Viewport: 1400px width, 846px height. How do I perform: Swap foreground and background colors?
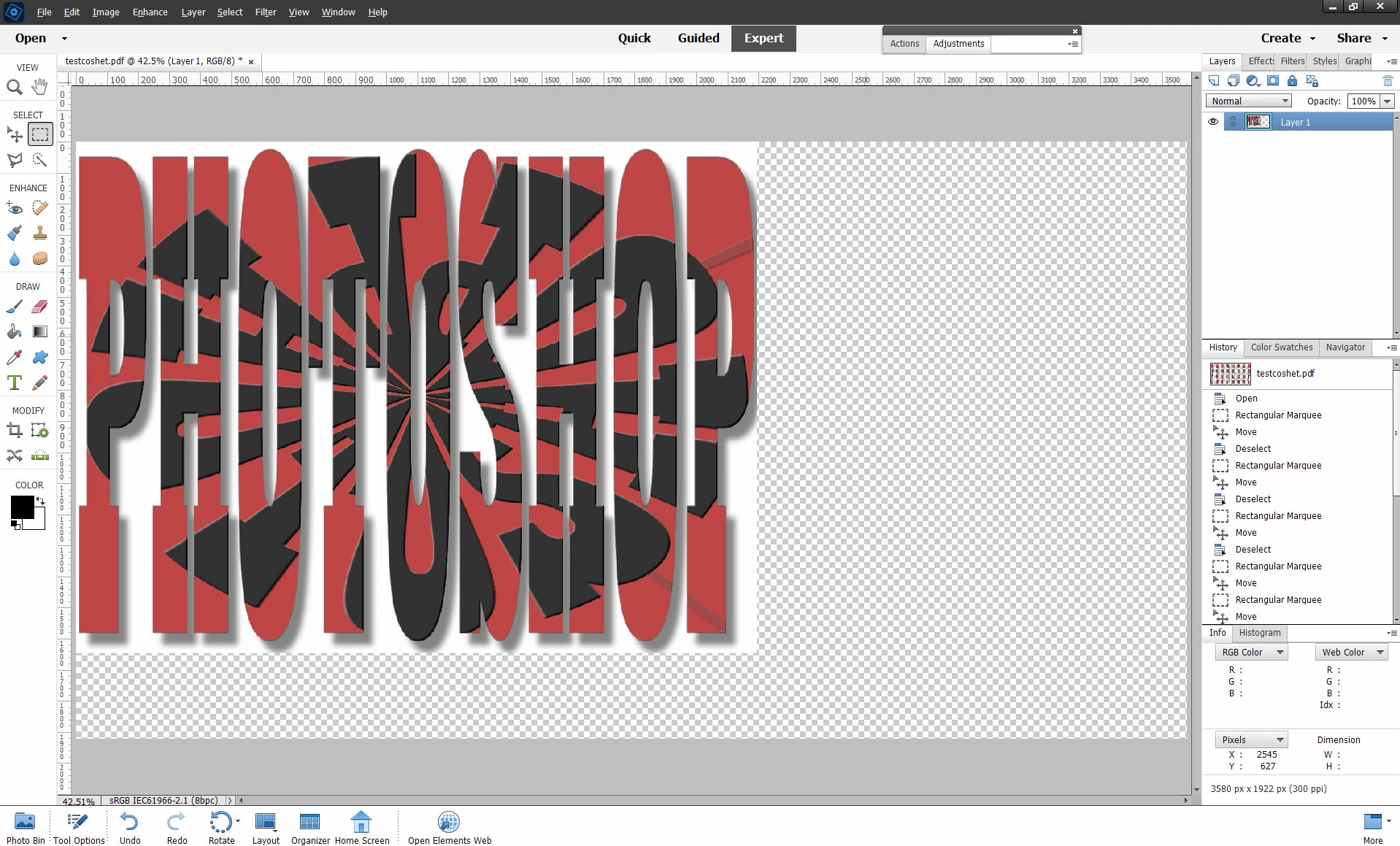(x=41, y=501)
